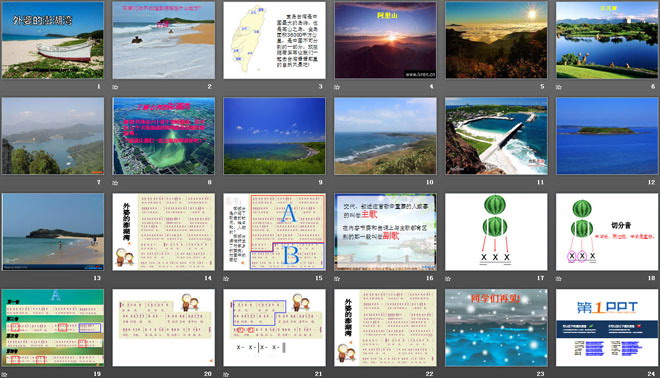Select slide 14 with the song sheet music
660x378 pixels.
(x=163, y=232)
